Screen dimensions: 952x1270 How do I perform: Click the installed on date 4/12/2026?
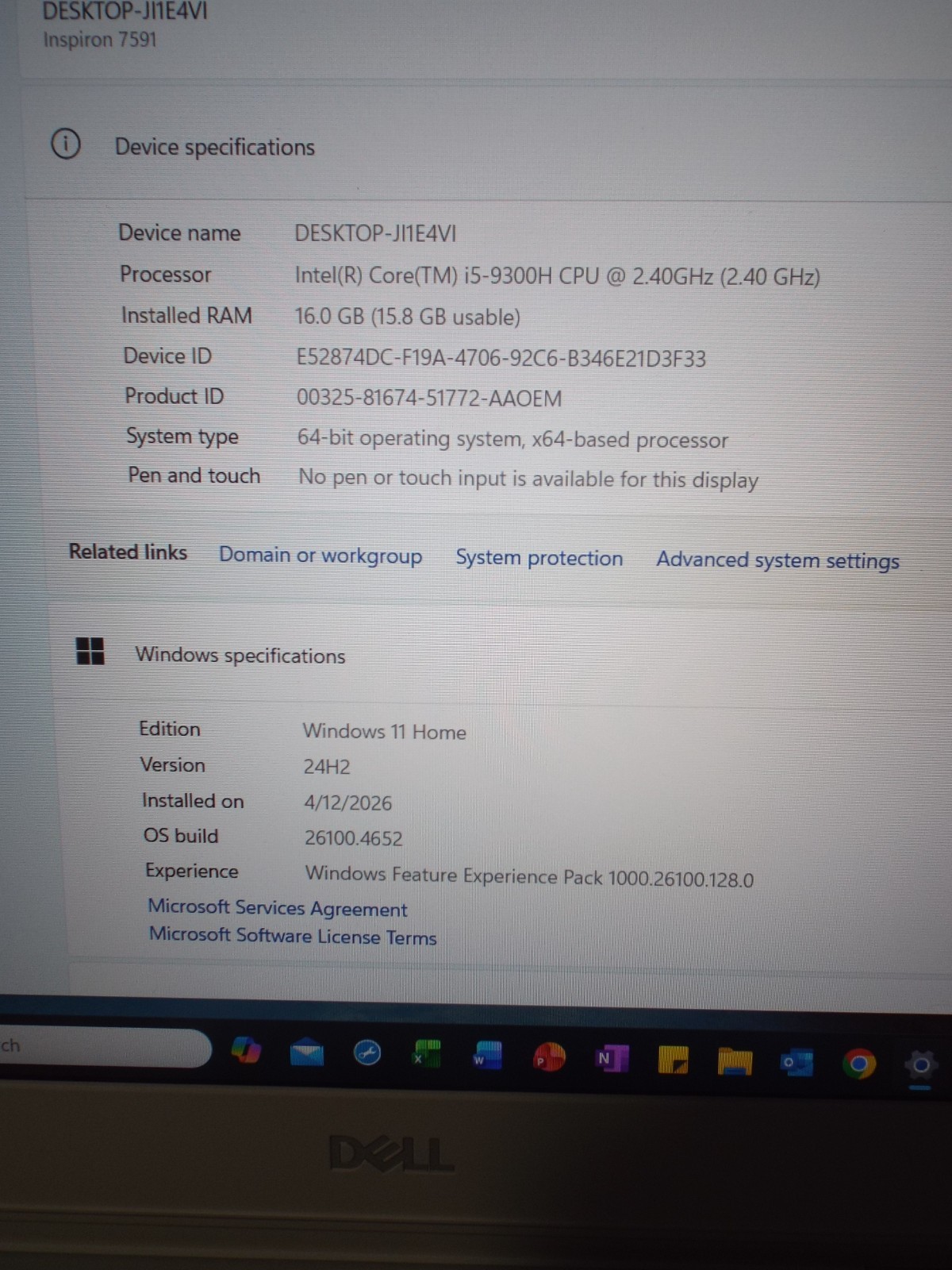(348, 802)
